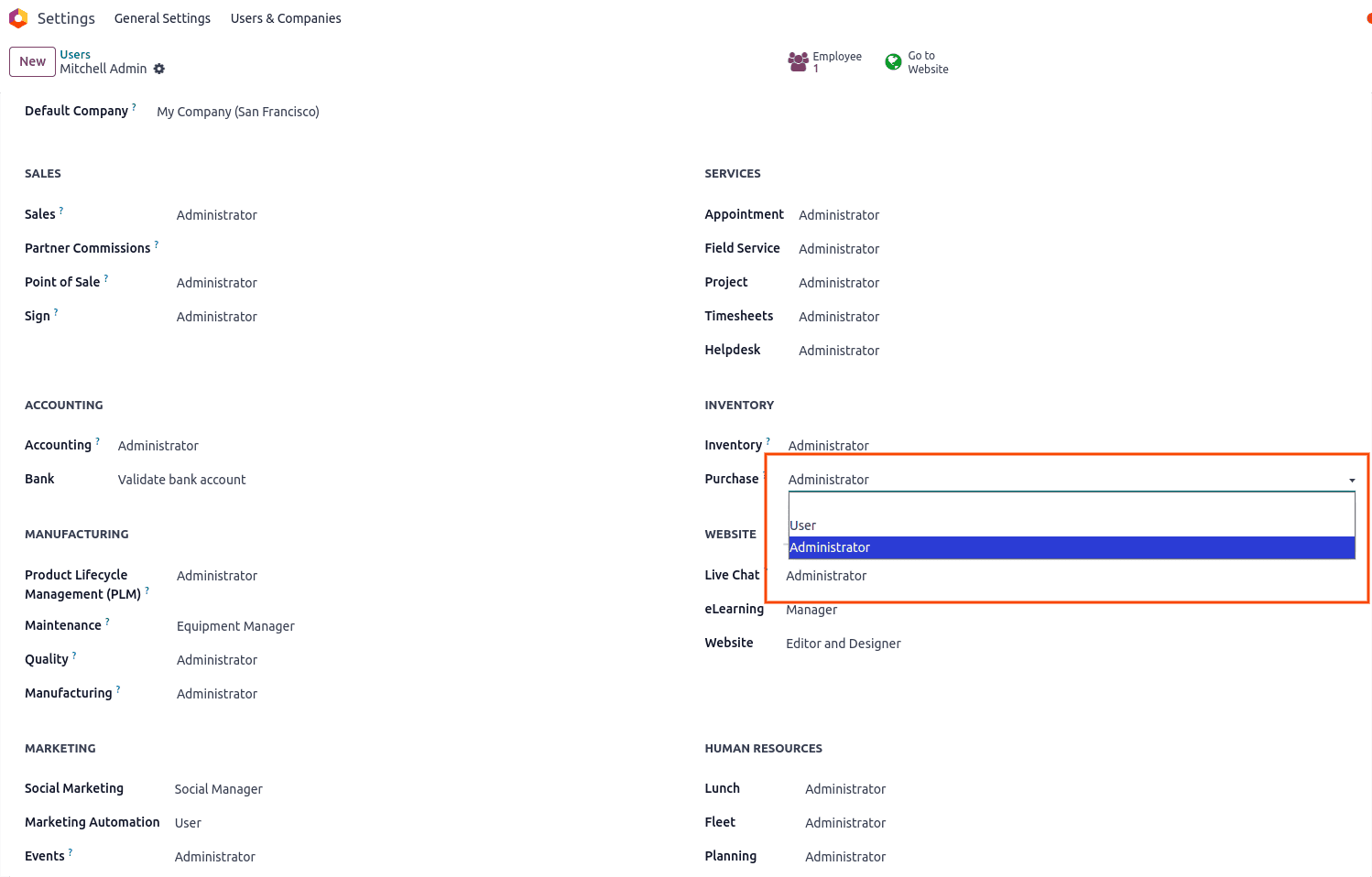
Task: Open the General Settings menu
Action: [x=162, y=18]
